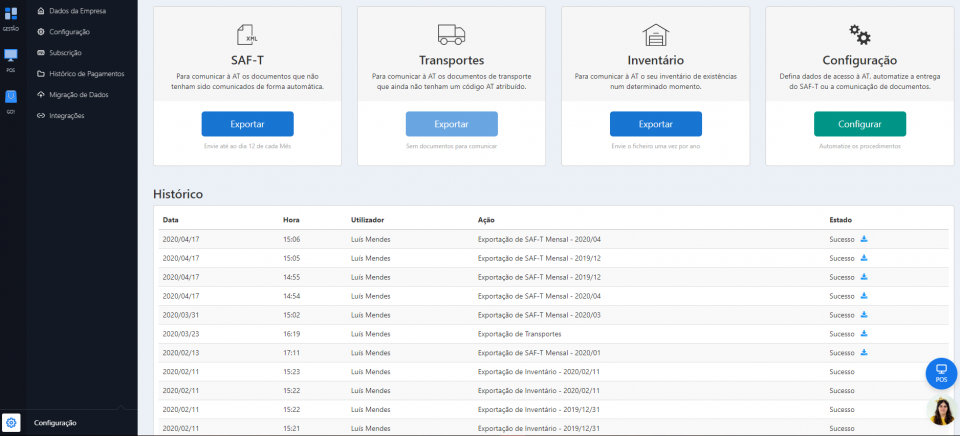Download the Exportação de Transportes file

[x=864, y=333]
